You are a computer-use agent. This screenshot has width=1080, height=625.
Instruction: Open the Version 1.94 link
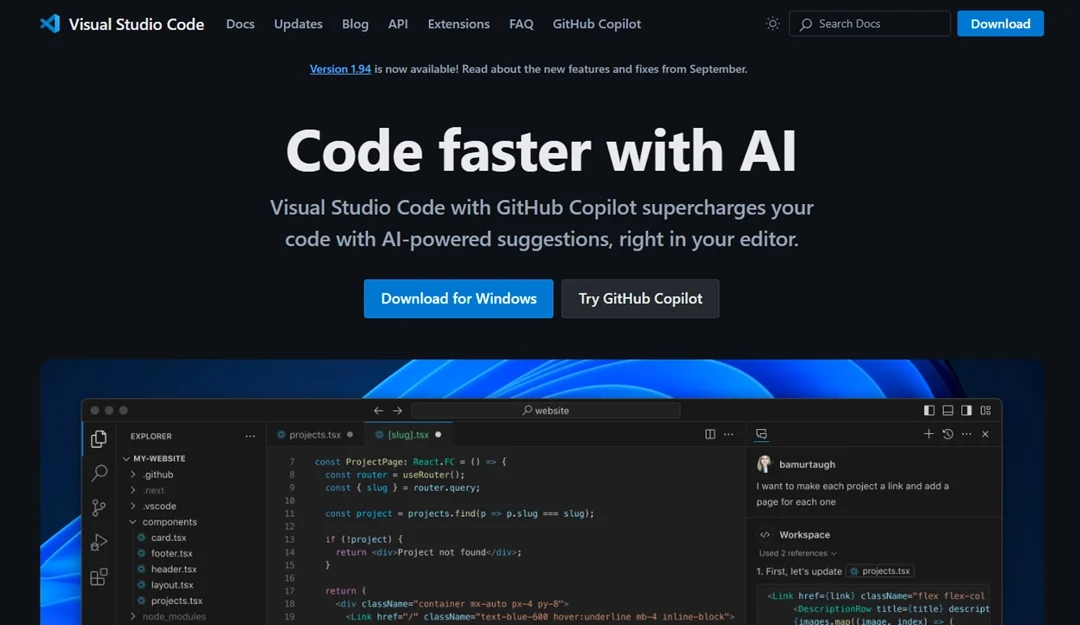point(340,69)
